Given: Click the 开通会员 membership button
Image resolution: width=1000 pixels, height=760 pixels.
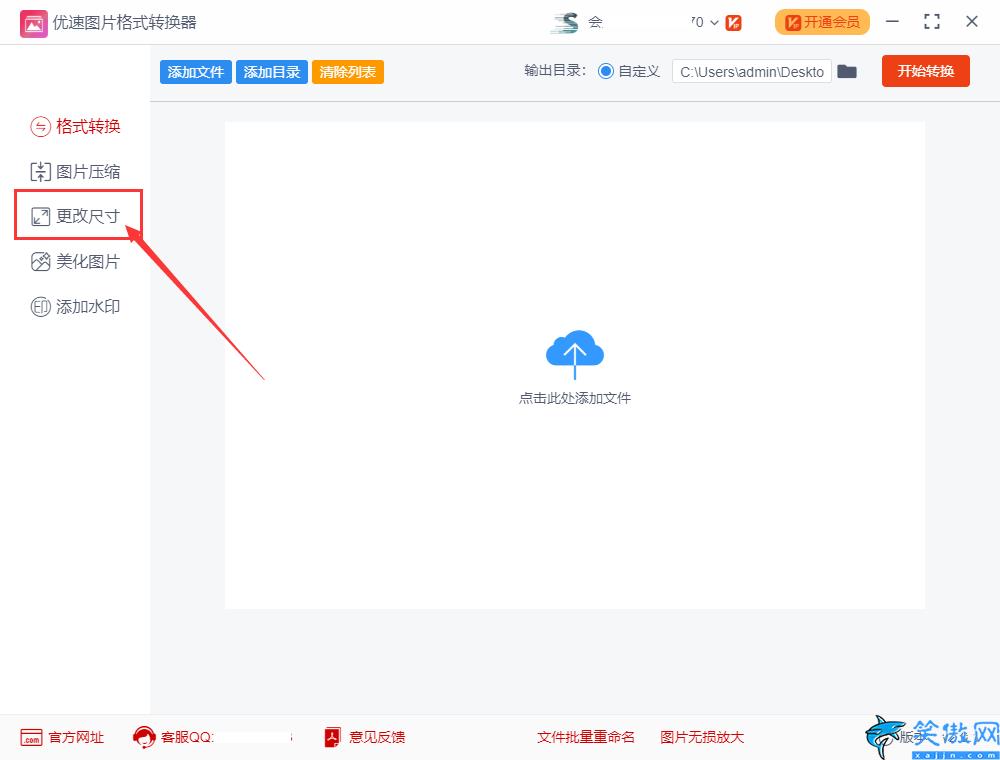Looking at the screenshot, I should pos(822,22).
